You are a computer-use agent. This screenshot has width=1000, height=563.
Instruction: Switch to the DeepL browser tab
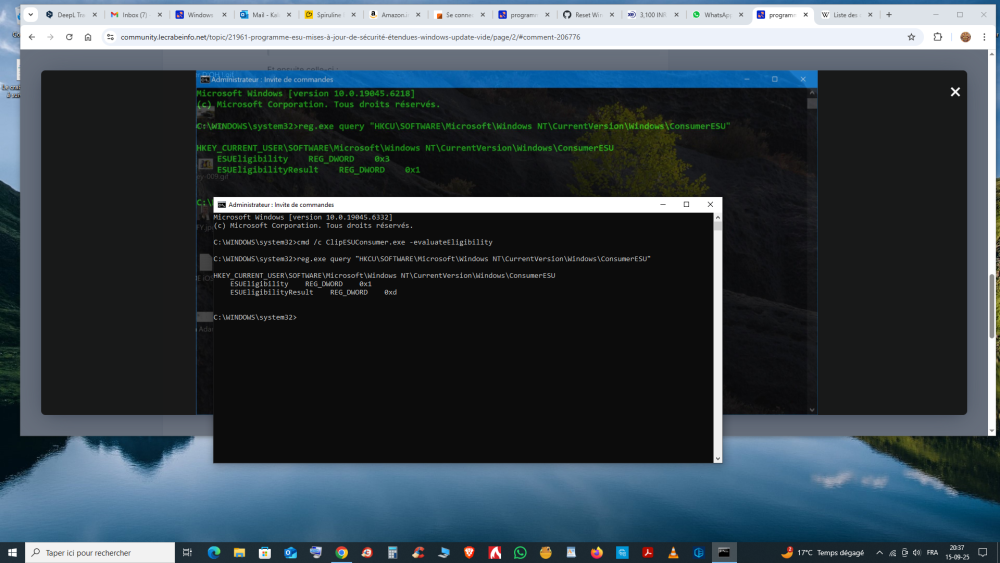coord(73,15)
